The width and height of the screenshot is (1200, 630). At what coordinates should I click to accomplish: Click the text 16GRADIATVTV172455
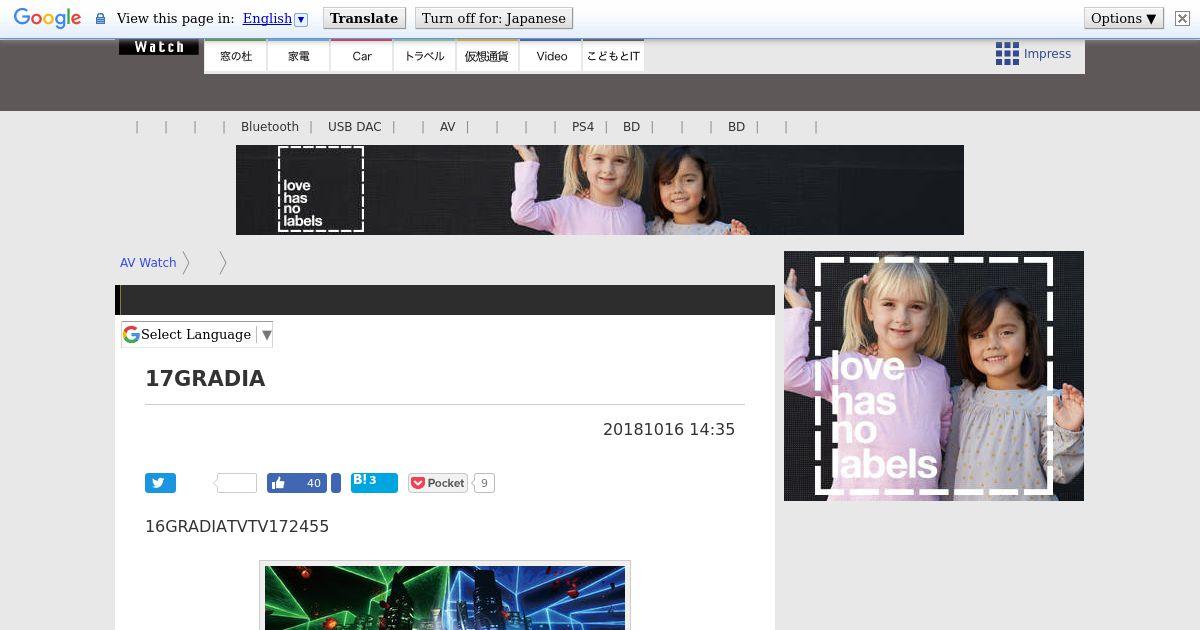click(x=237, y=526)
